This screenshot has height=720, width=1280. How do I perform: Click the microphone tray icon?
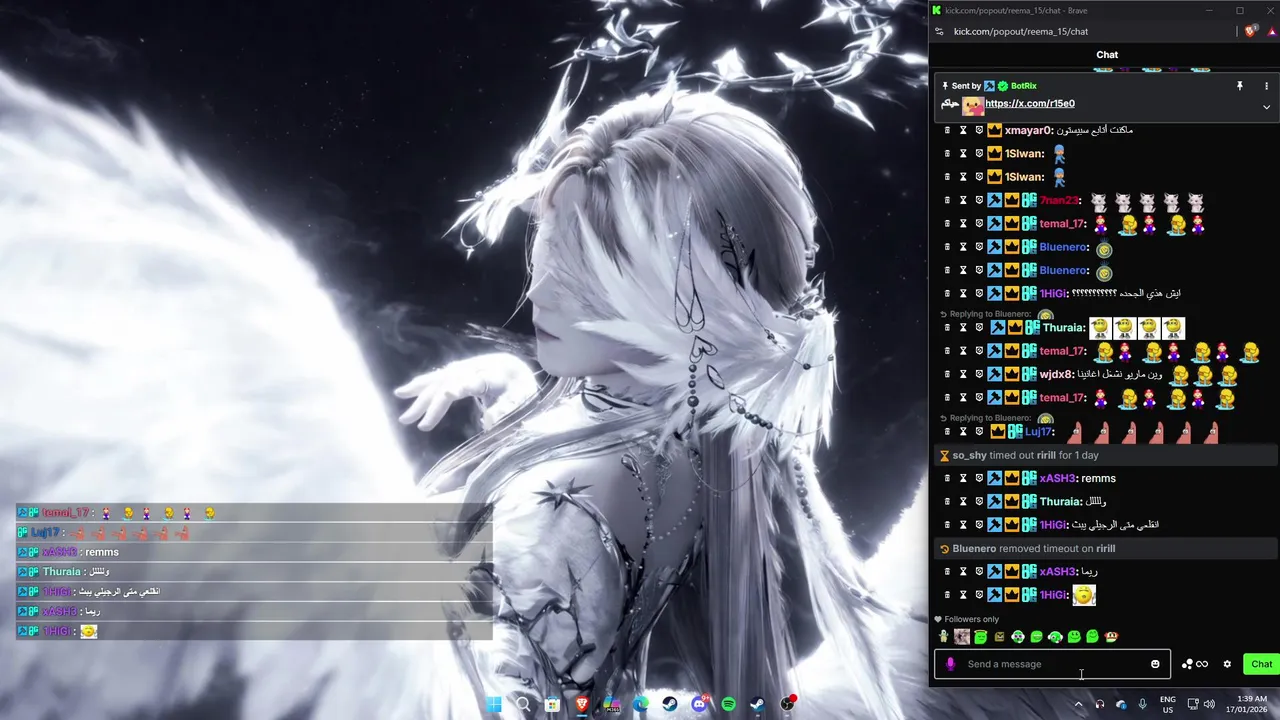1142,704
